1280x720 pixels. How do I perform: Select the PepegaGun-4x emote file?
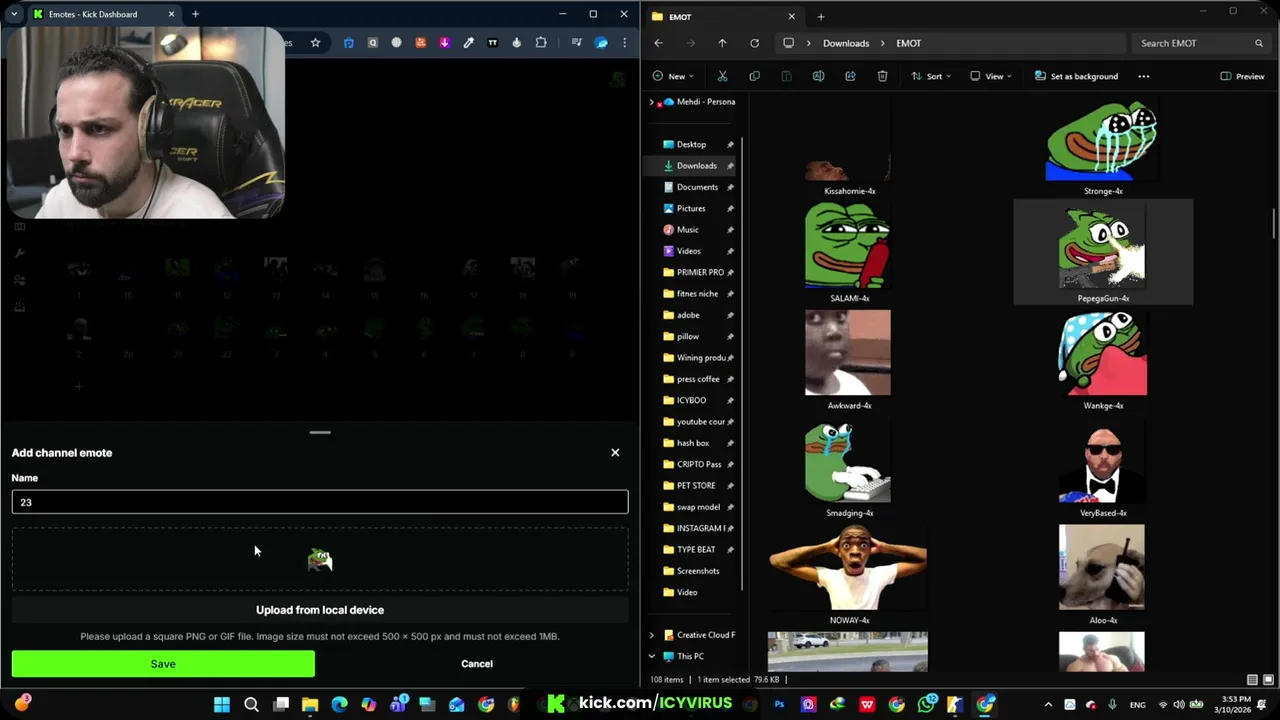tap(1102, 252)
